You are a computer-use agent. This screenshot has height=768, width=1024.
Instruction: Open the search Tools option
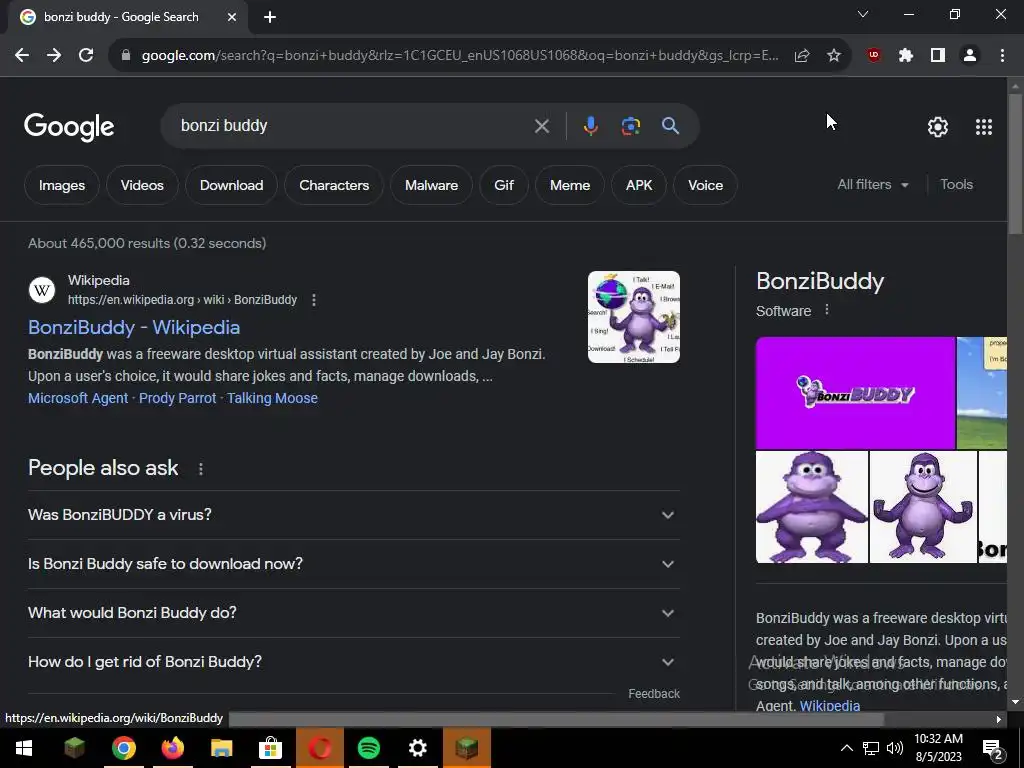pyautogui.click(x=956, y=185)
